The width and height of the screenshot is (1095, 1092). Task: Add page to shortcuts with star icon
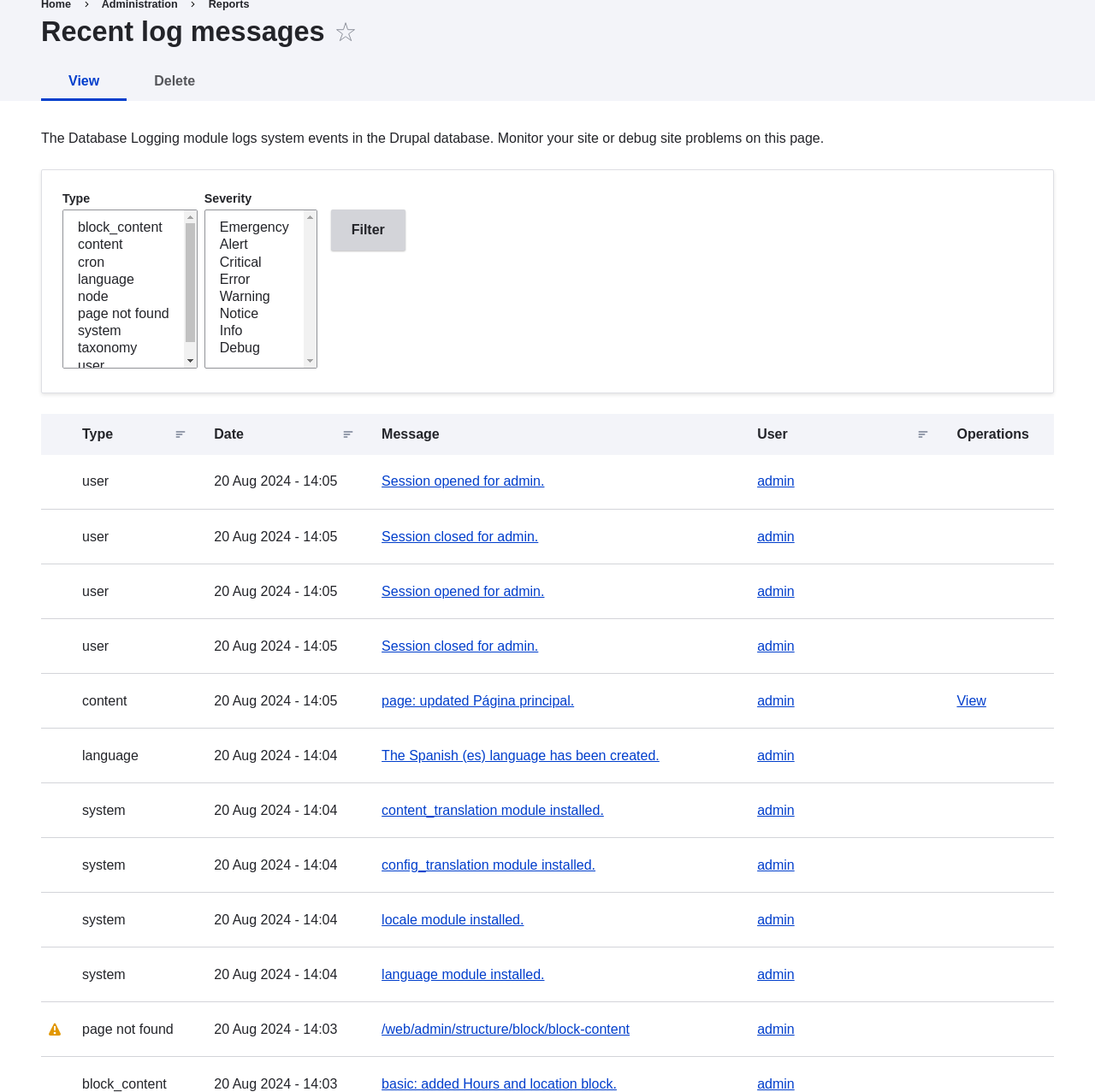(346, 32)
